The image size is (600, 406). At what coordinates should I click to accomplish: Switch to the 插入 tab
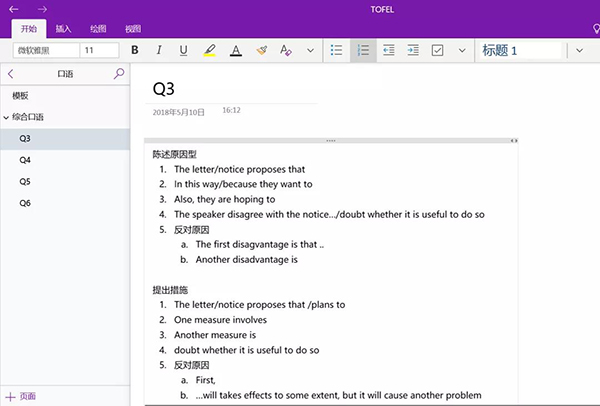[x=63, y=30]
